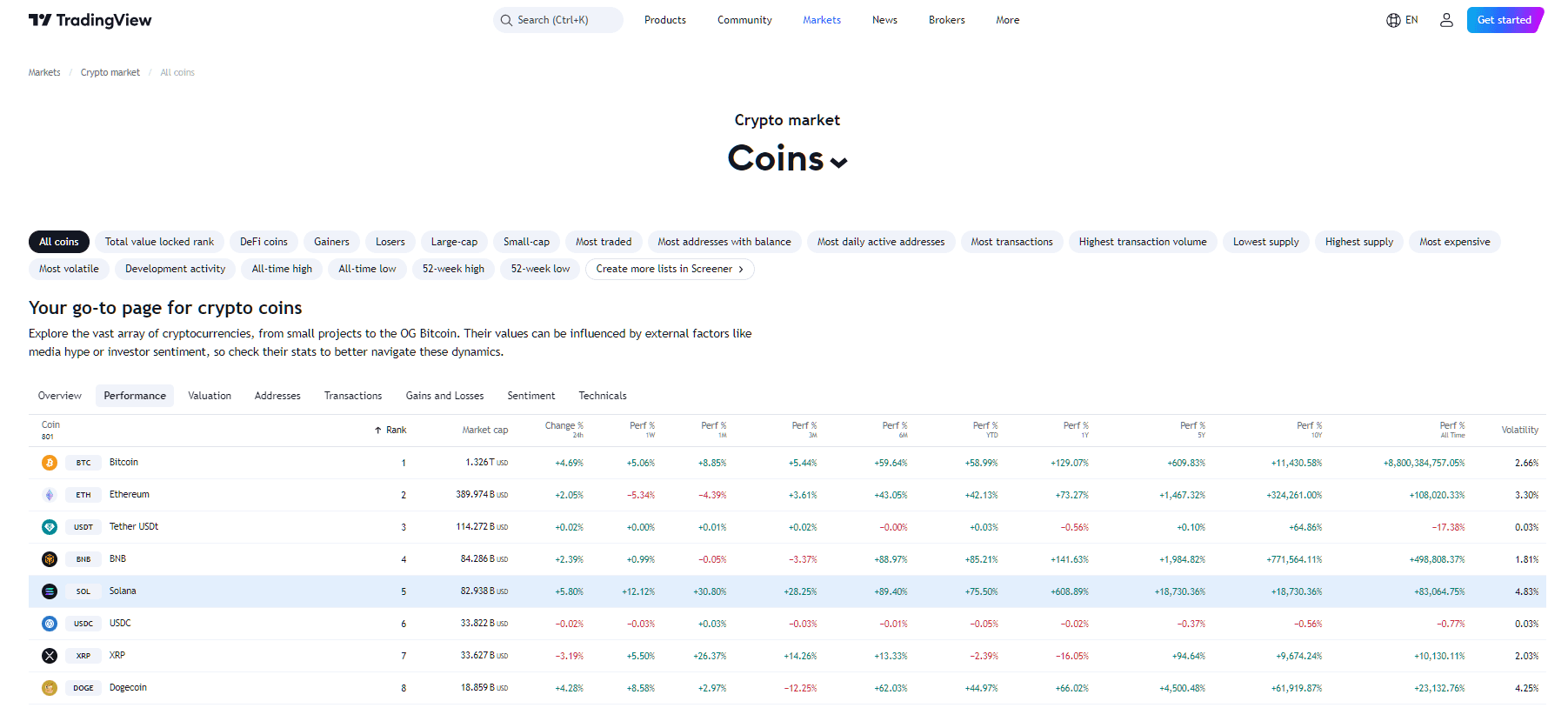Viewport: 1568px width, 708px height.
Task: Go to Crypto market breadcrumb
Action: (x=110, y=72)
